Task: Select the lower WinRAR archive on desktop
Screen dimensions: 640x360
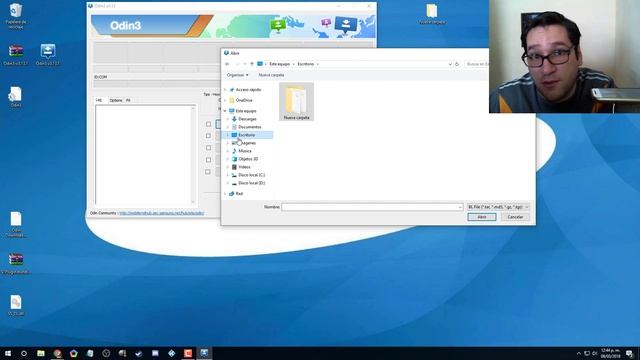Action: (x=16, y=264)
